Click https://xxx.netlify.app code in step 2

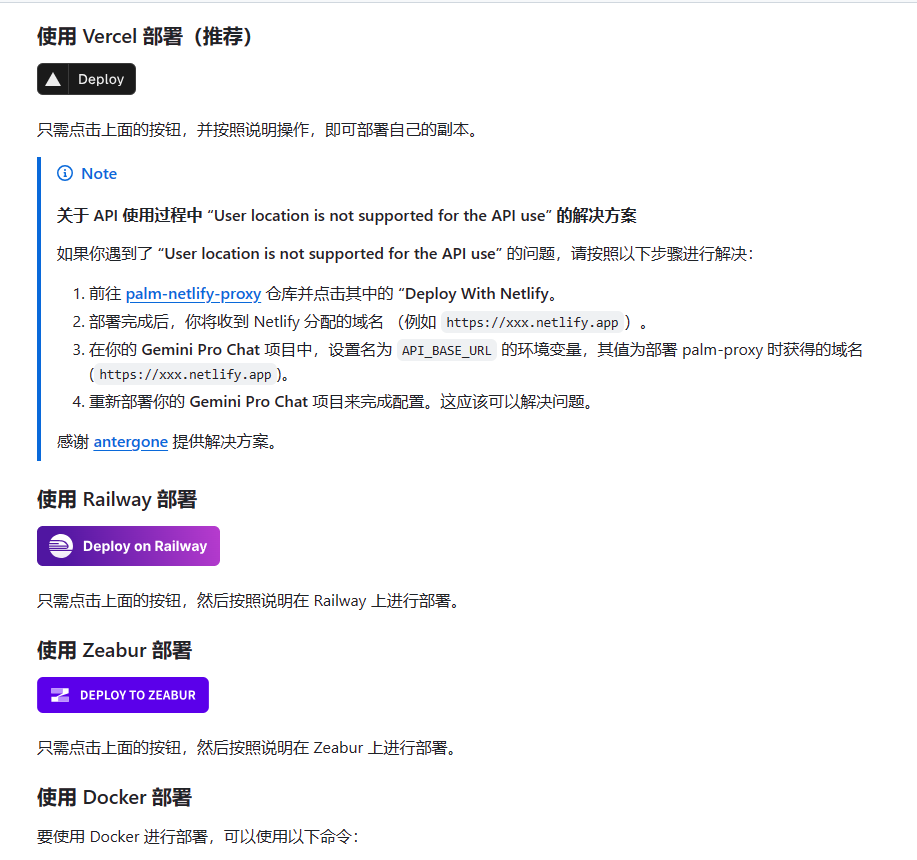coord(532,322)
